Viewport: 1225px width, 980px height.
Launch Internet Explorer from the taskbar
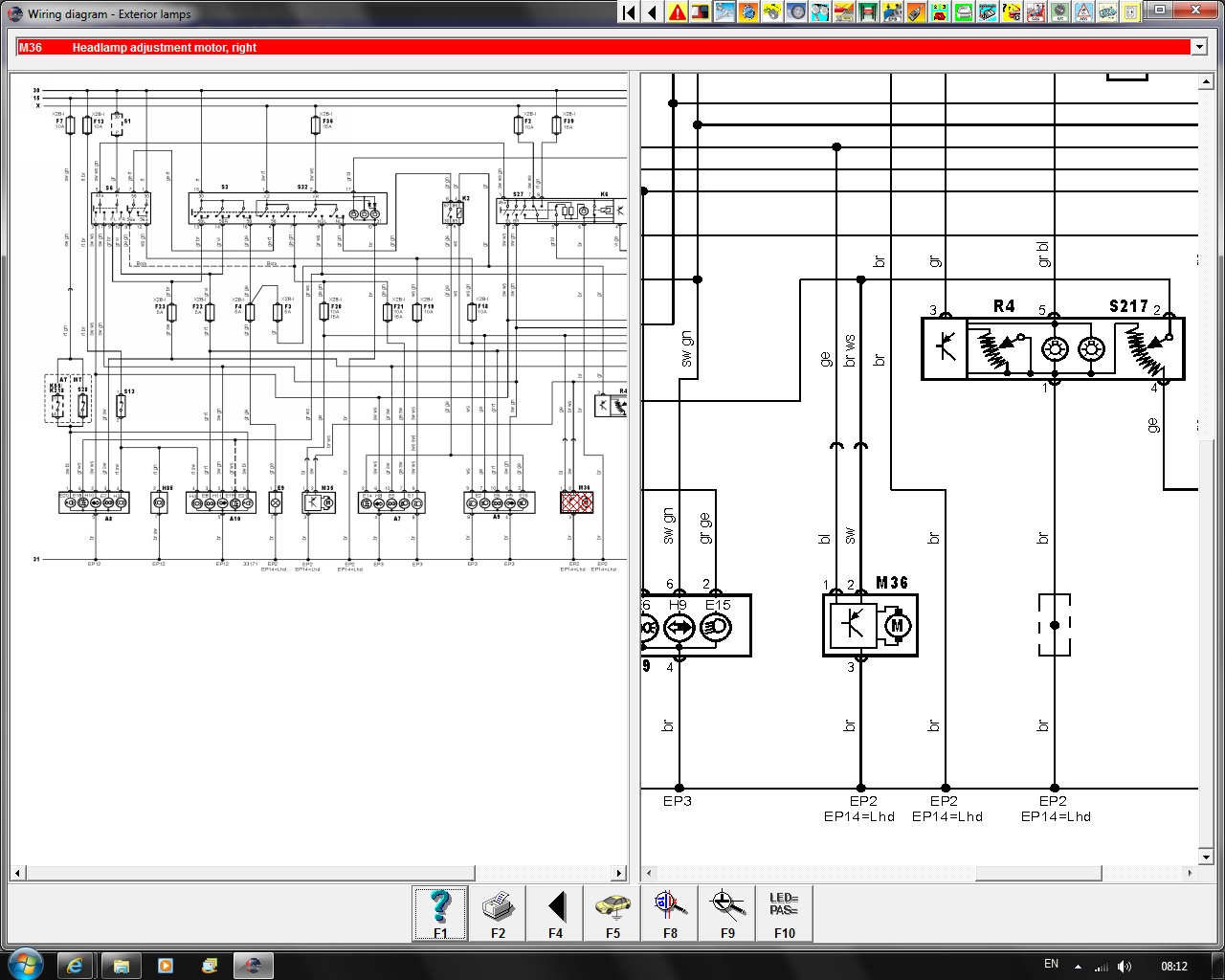(75, 964)
